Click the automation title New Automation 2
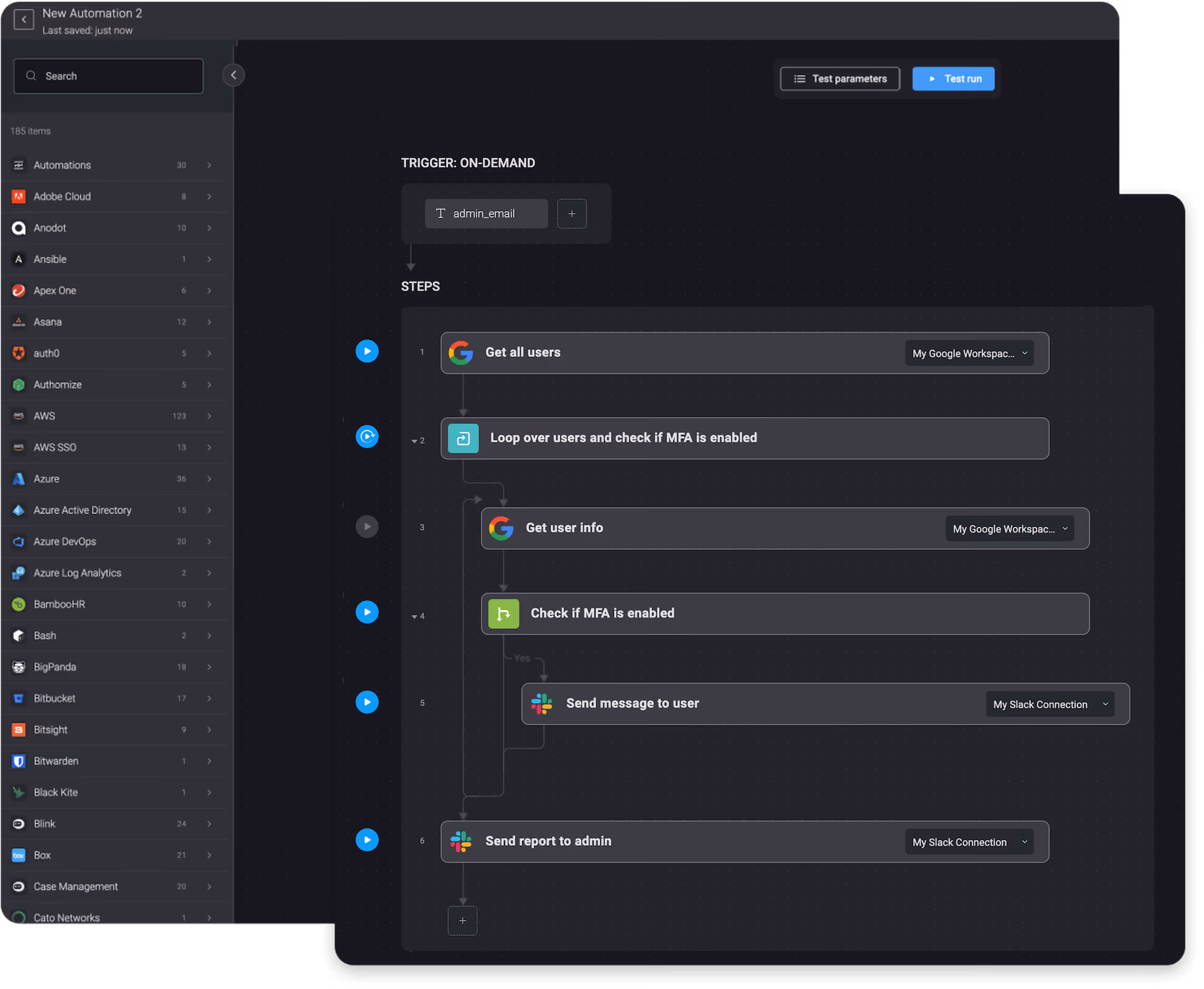Image resolution: width=1204 pixels, height=989 pixels. coord(93,13)
